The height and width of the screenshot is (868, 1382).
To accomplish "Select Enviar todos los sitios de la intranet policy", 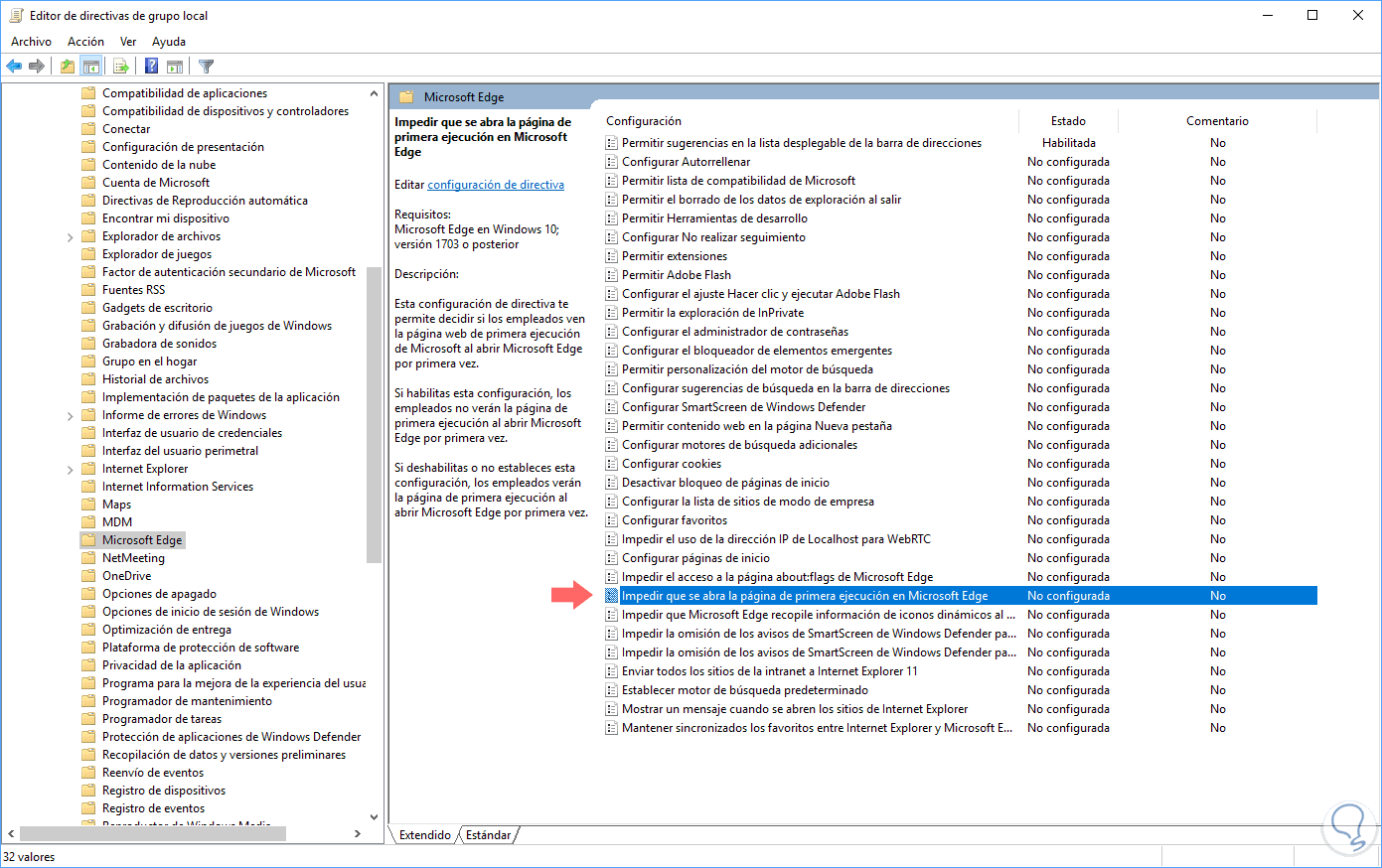I will click(x=769, y=671).
